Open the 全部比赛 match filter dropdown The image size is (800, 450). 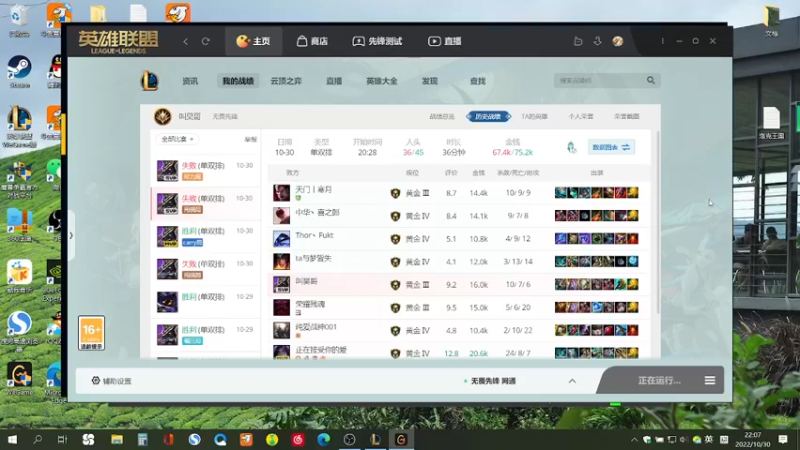tap(177, 139)
